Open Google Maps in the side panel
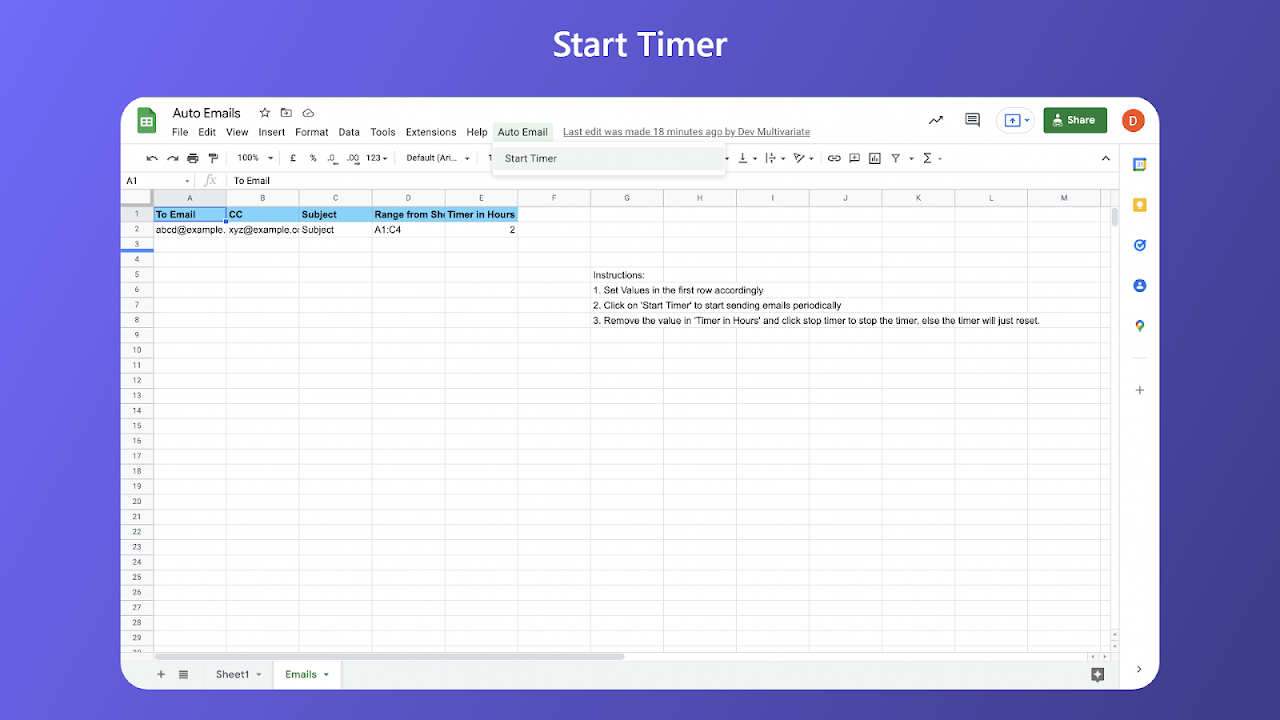1280x720 pixels. [1139, 325]
